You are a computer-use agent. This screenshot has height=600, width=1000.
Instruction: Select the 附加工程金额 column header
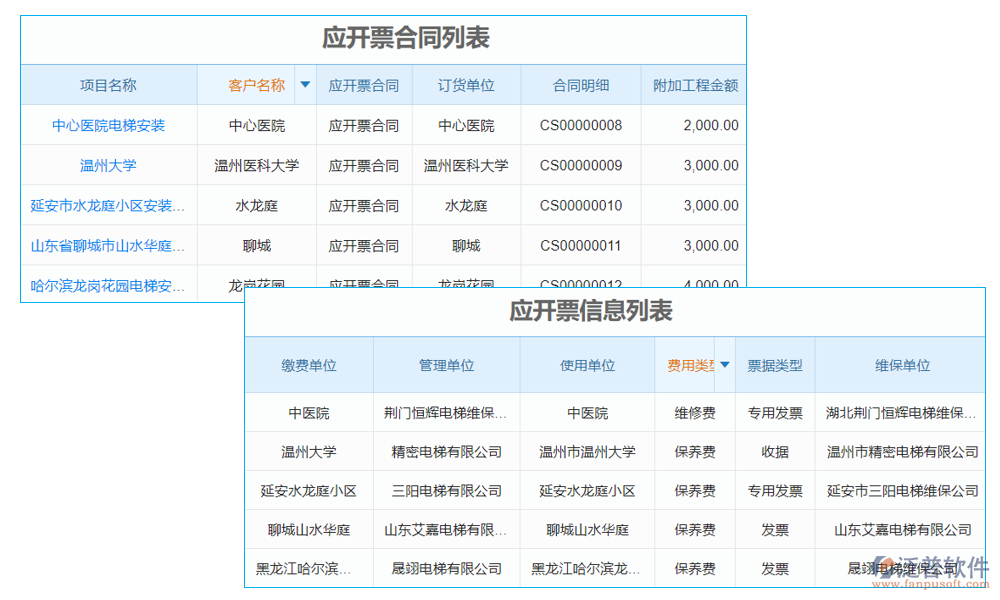tap(697, 86)
